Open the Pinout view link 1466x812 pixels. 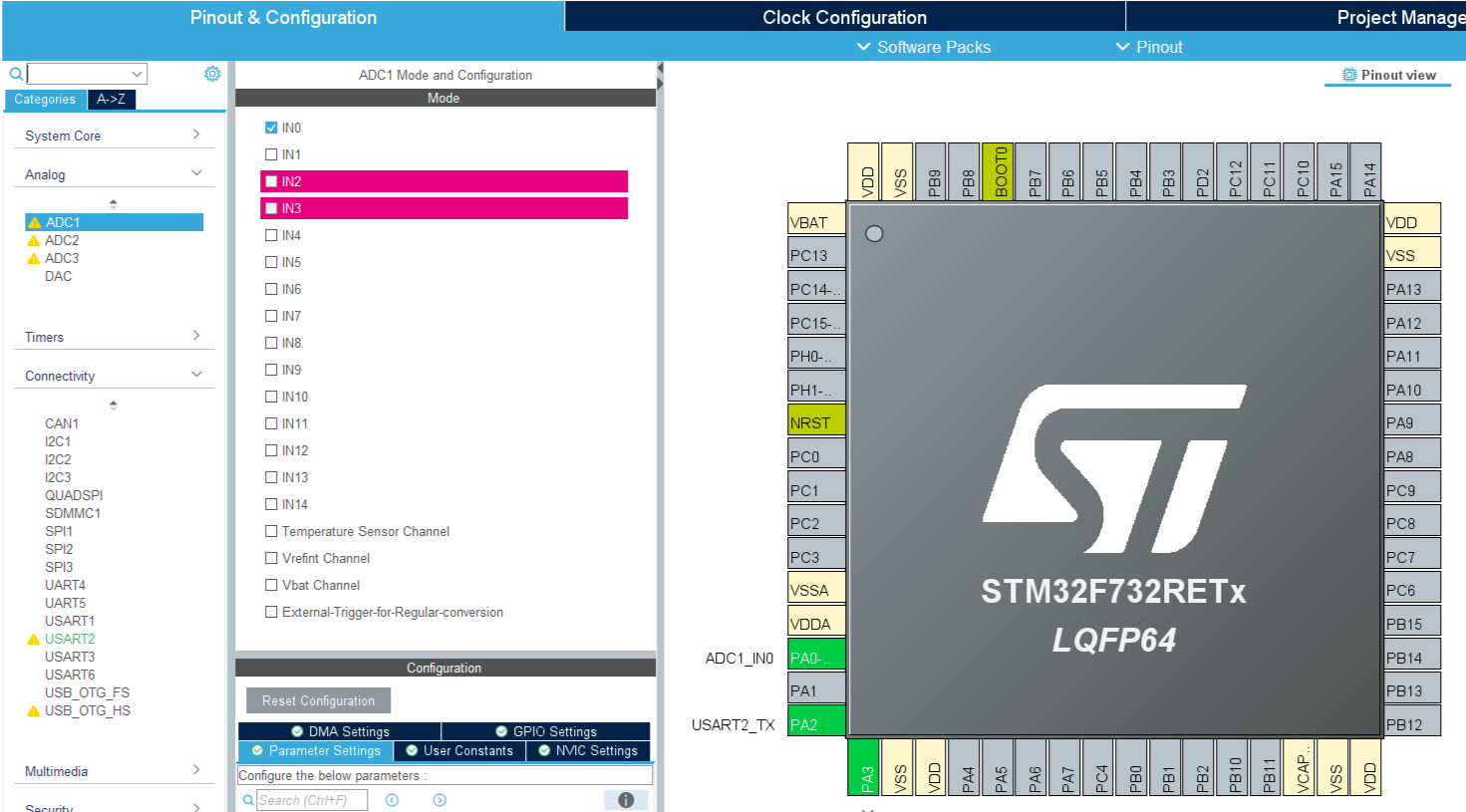pos(1388,75)
